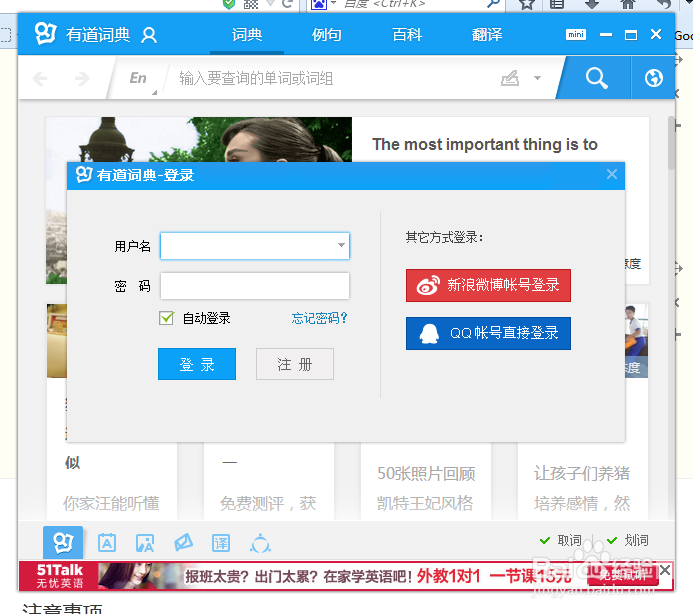
Task: Open the En language selector
Action: 138,78
